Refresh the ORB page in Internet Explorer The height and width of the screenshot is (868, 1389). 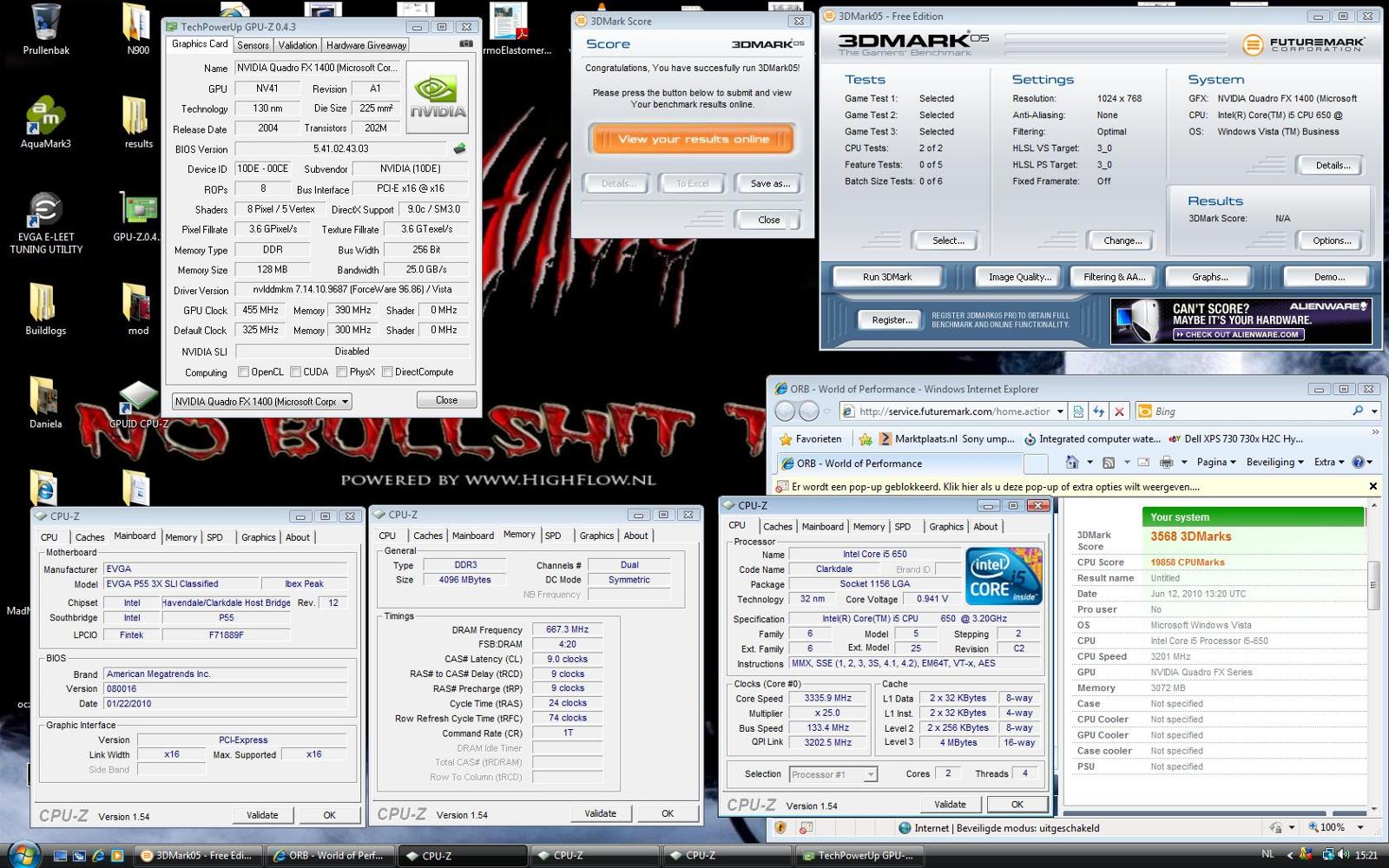pos(1099,411)
